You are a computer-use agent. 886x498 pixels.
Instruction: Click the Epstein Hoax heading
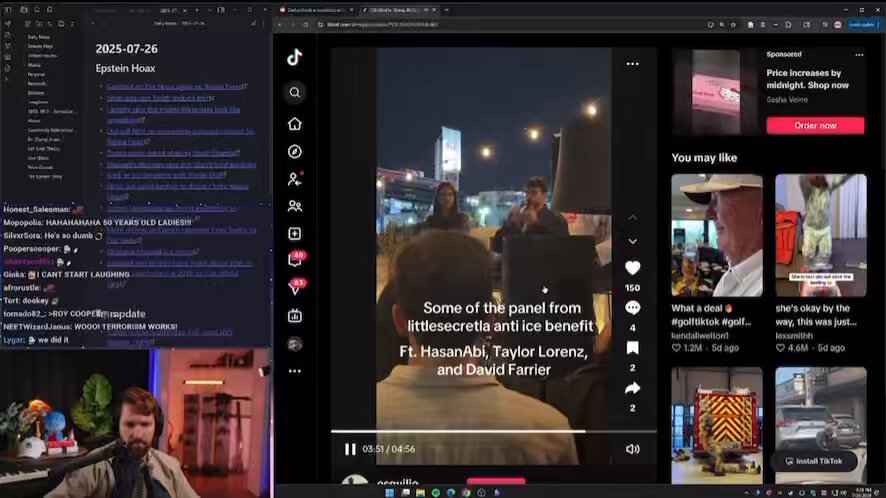click(125, 68)
